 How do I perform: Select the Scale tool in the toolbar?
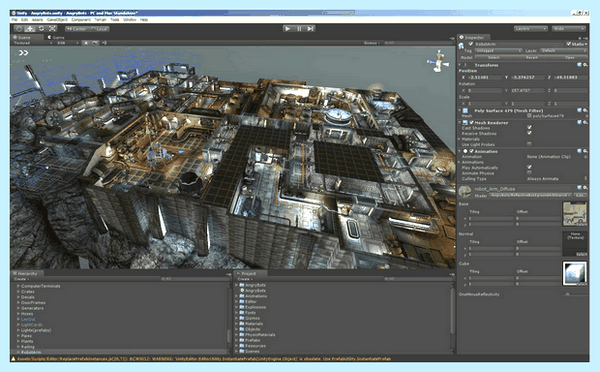pyautogui.click(x=52, y=29)
